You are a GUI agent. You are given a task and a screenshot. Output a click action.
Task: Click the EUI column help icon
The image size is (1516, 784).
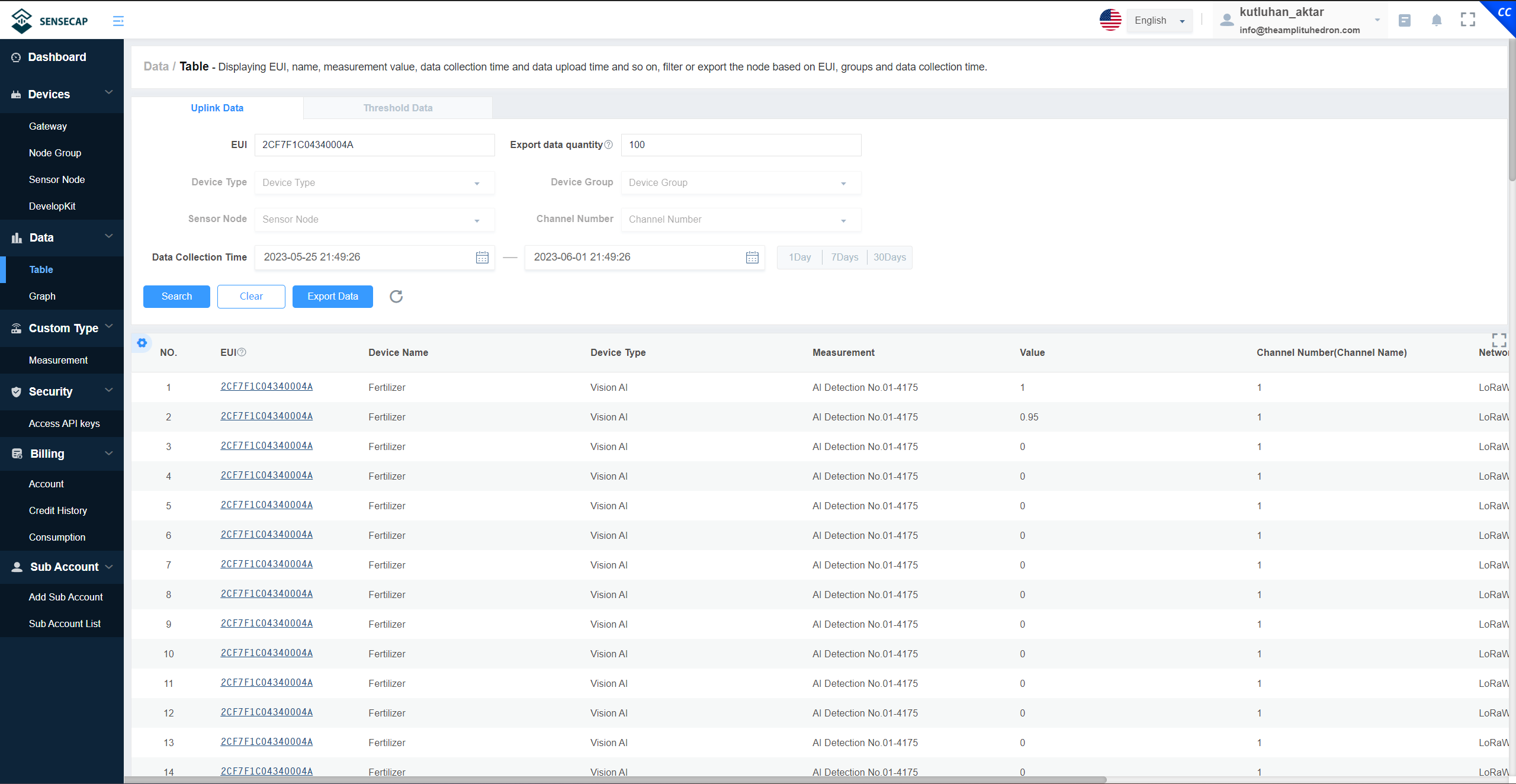(x=242, y=352)
